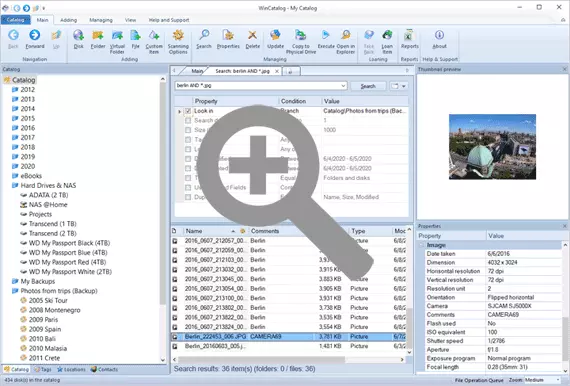Tick checkbox before User defined Fields row

[188, 188]
